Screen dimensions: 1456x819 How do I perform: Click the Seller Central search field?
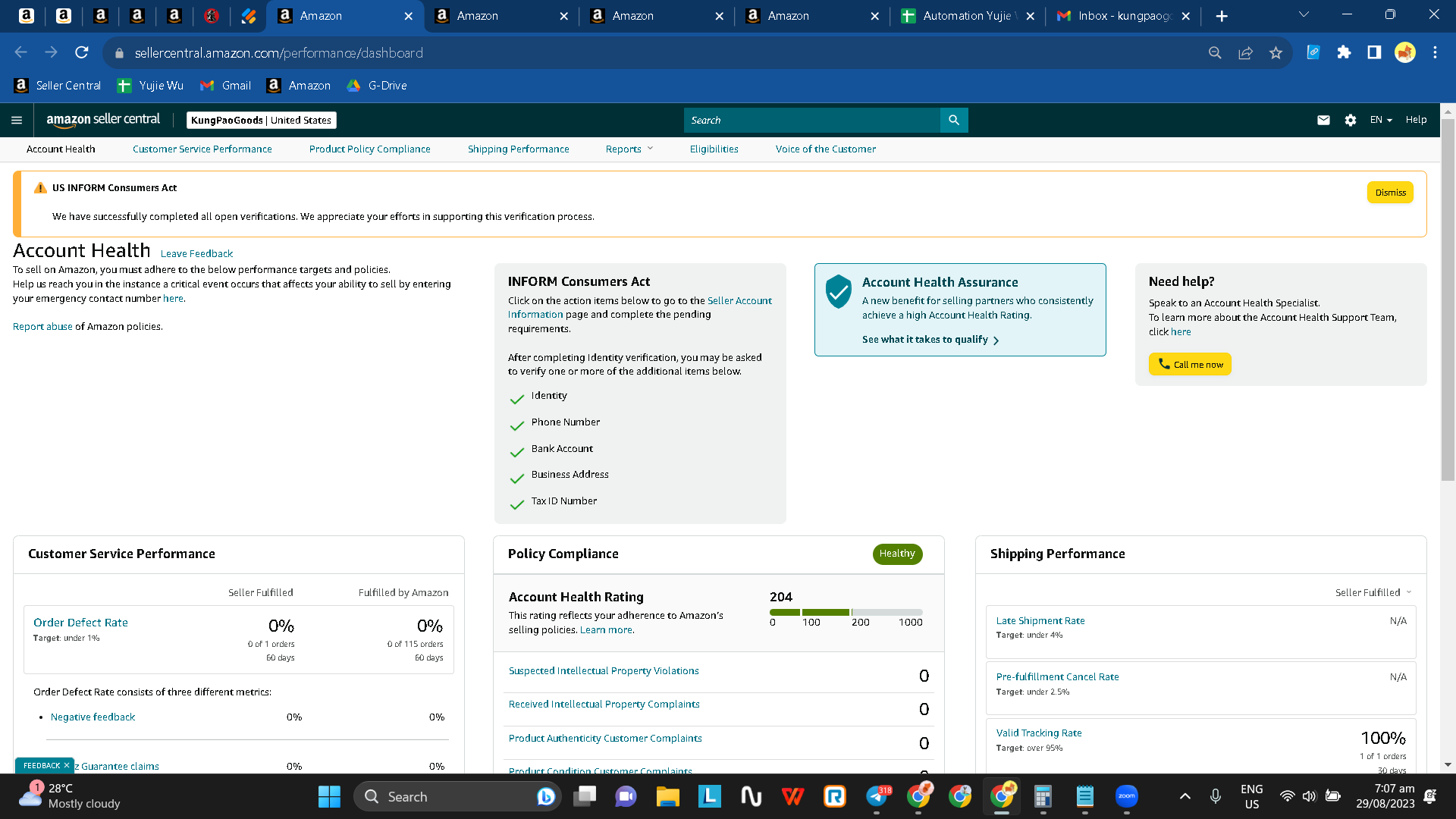tap(811, 120)
